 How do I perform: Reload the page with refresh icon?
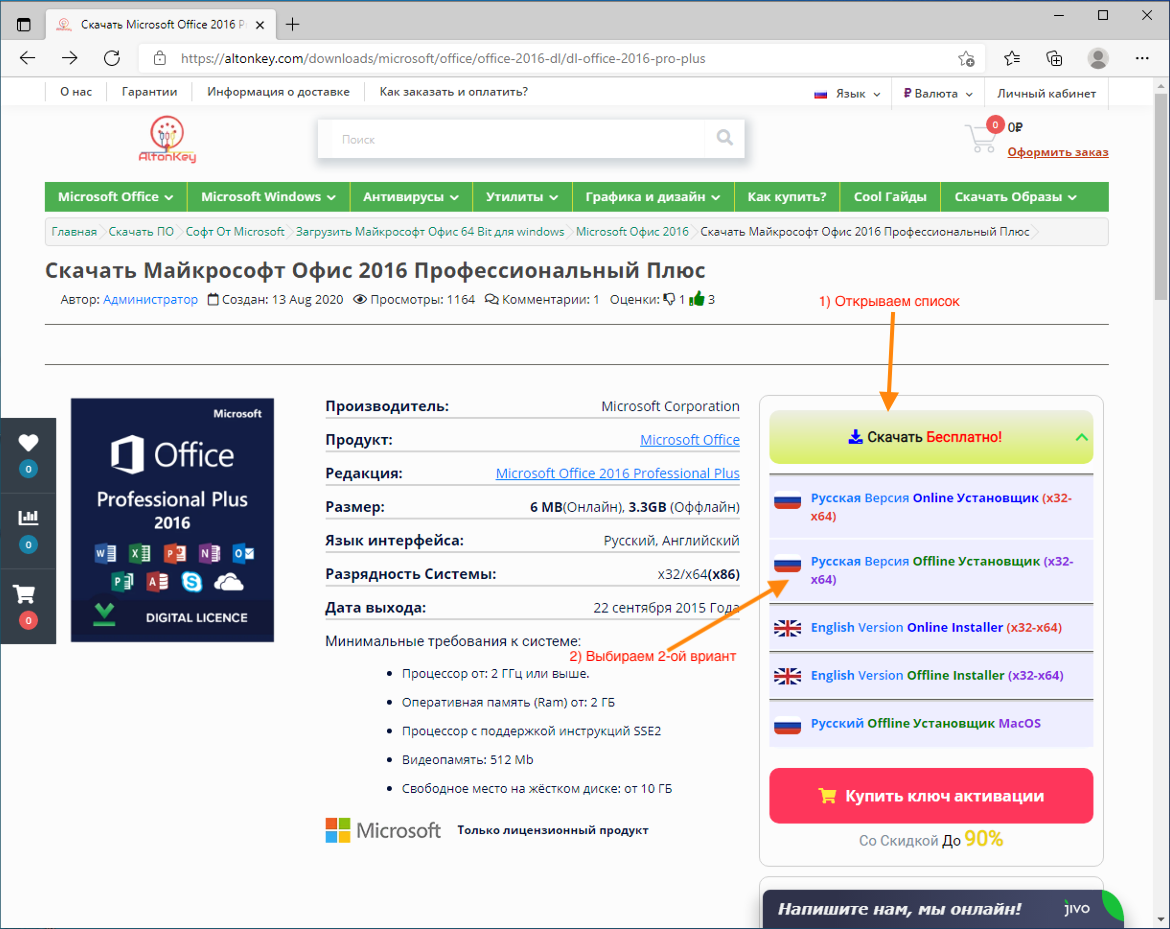coord(112,58)
